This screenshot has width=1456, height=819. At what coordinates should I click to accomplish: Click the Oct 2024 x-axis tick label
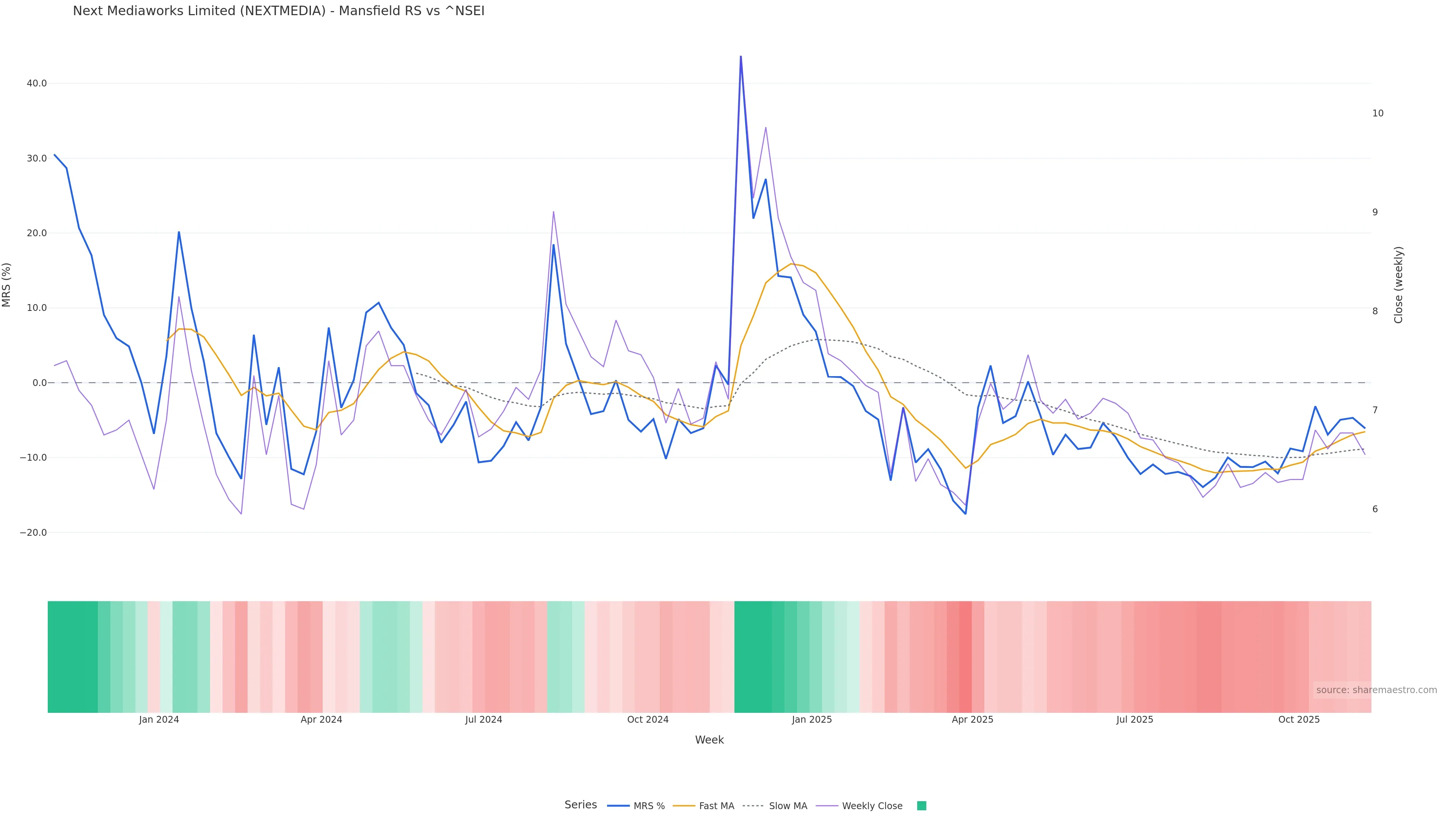[x=648, y=720]
